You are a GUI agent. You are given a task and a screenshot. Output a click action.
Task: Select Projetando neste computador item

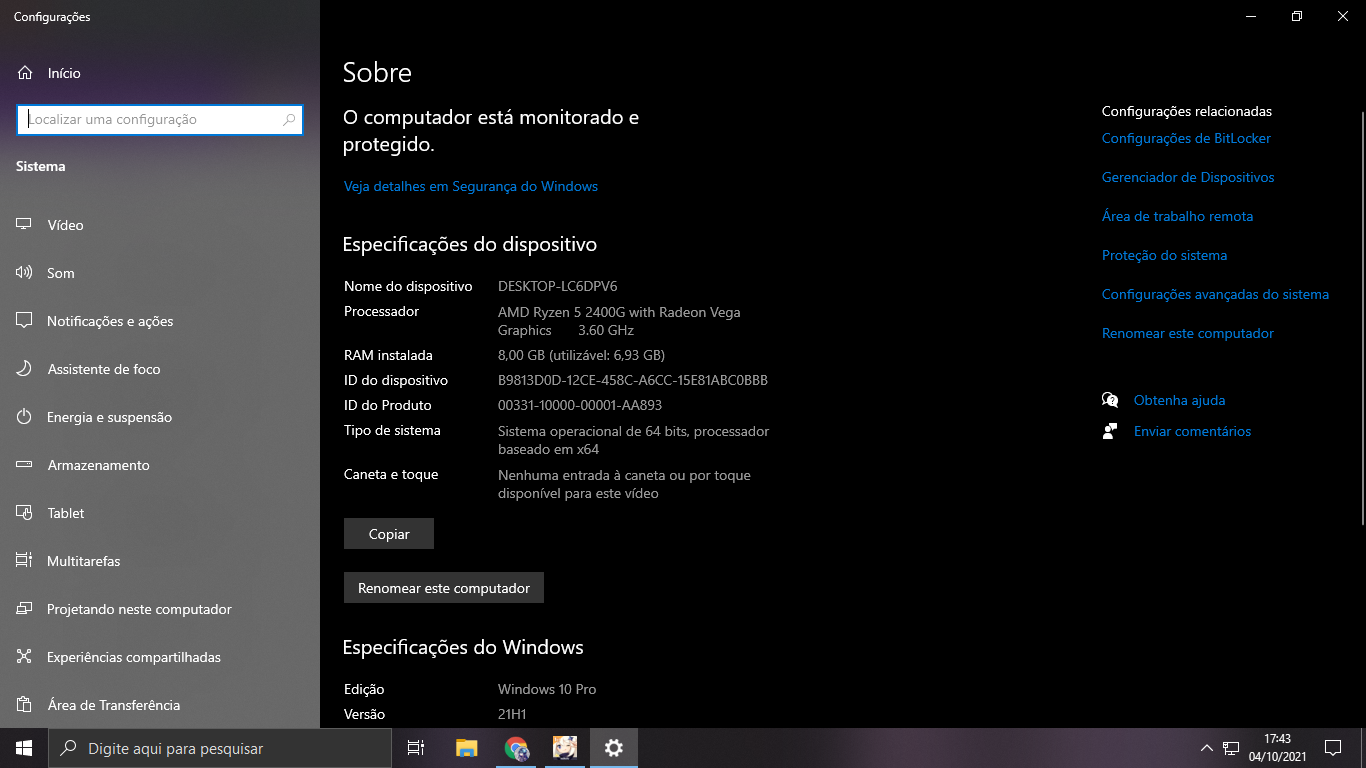160,609
